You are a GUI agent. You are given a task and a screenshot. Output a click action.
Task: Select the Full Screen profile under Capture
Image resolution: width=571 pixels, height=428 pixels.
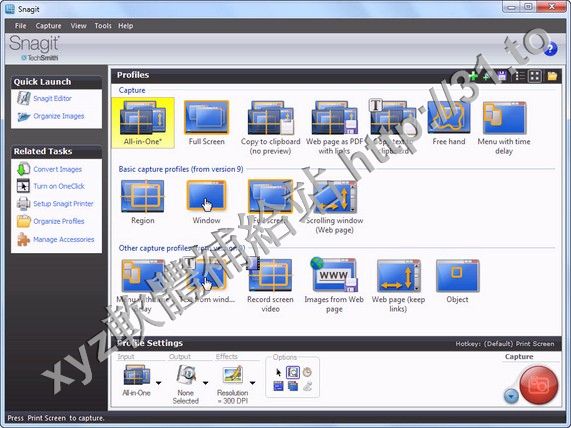click(x=206, y=123)
